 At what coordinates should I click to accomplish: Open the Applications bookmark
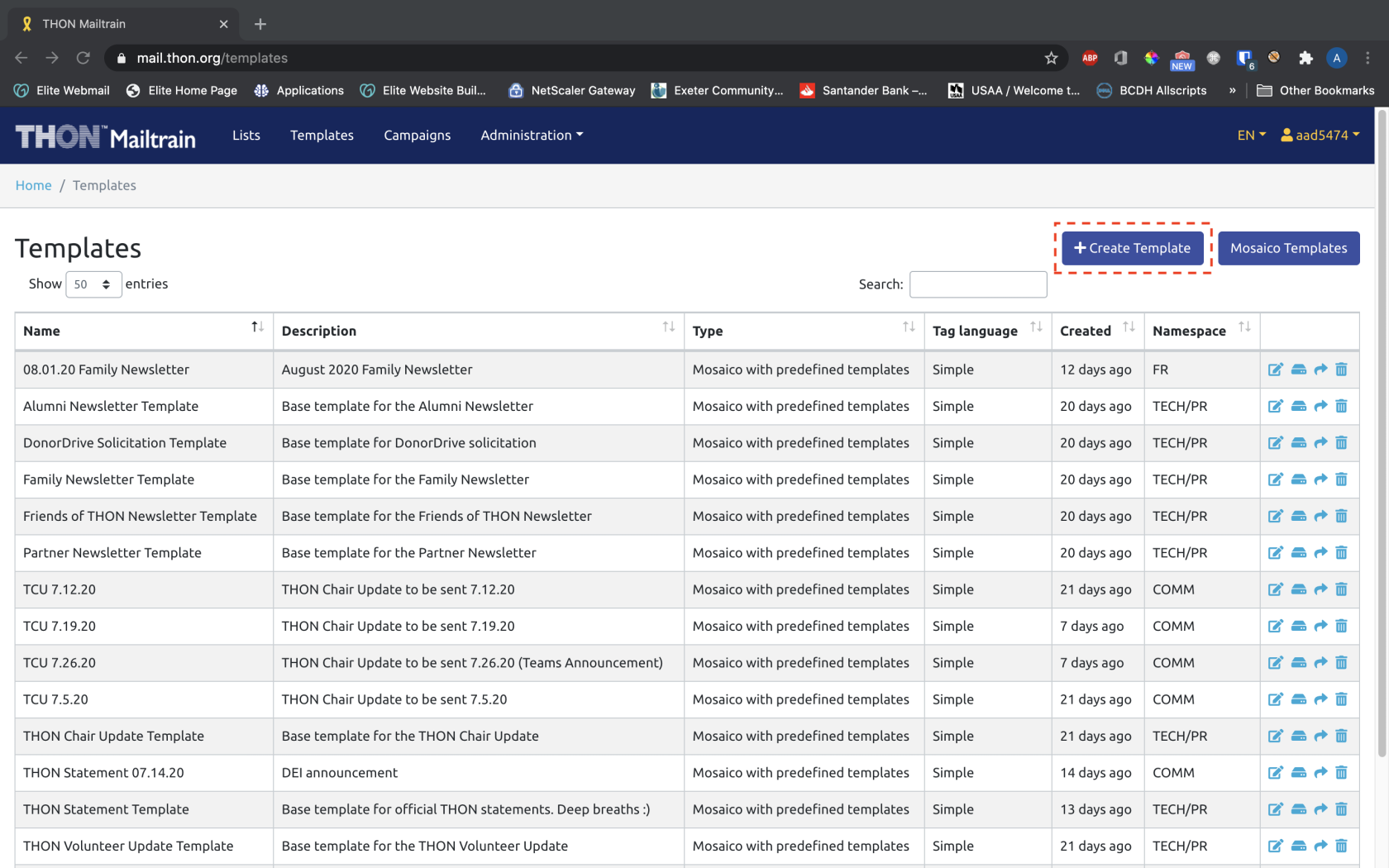[298, 90]
